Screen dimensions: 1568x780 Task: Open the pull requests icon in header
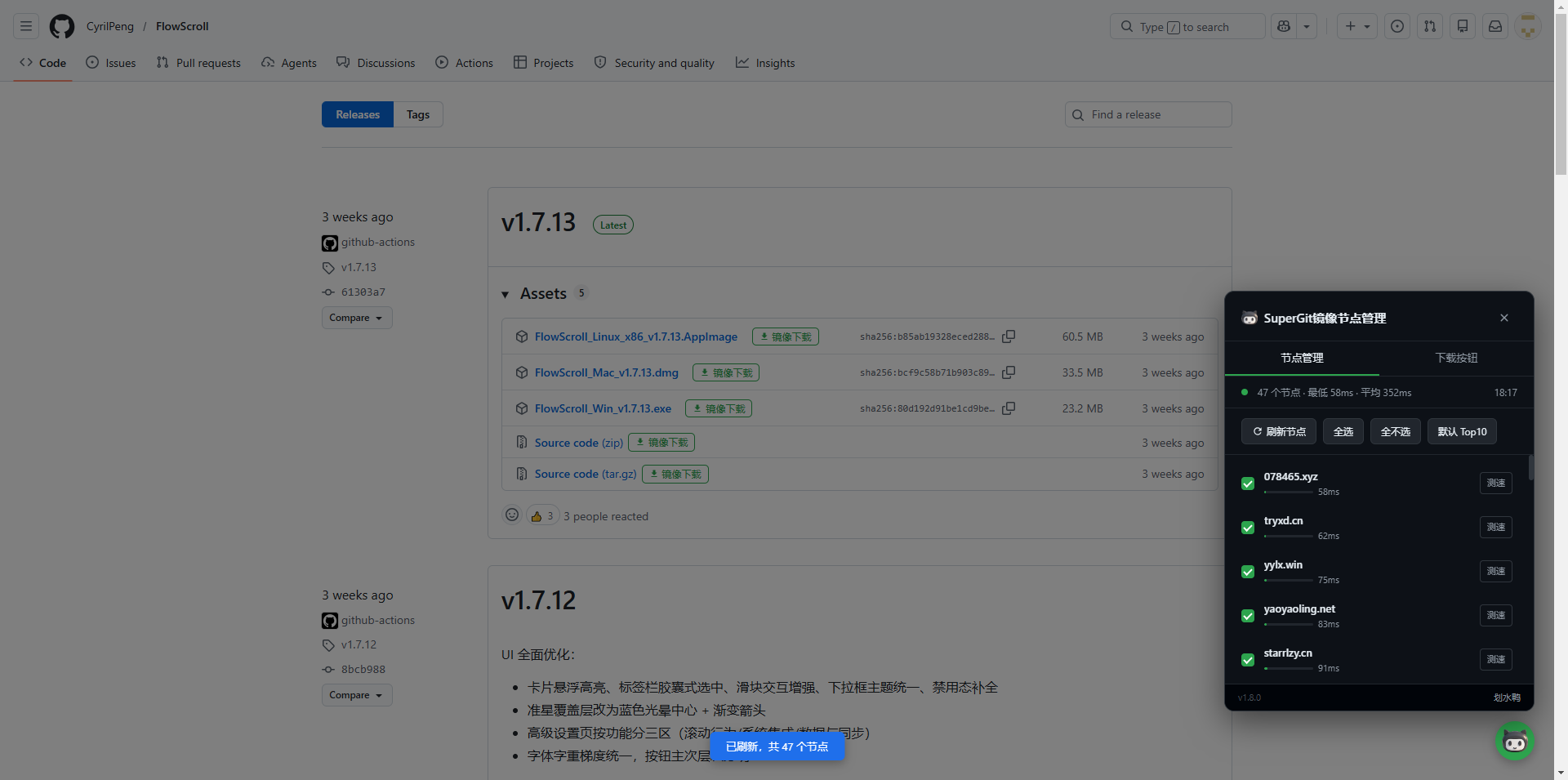pos(1430,26)
